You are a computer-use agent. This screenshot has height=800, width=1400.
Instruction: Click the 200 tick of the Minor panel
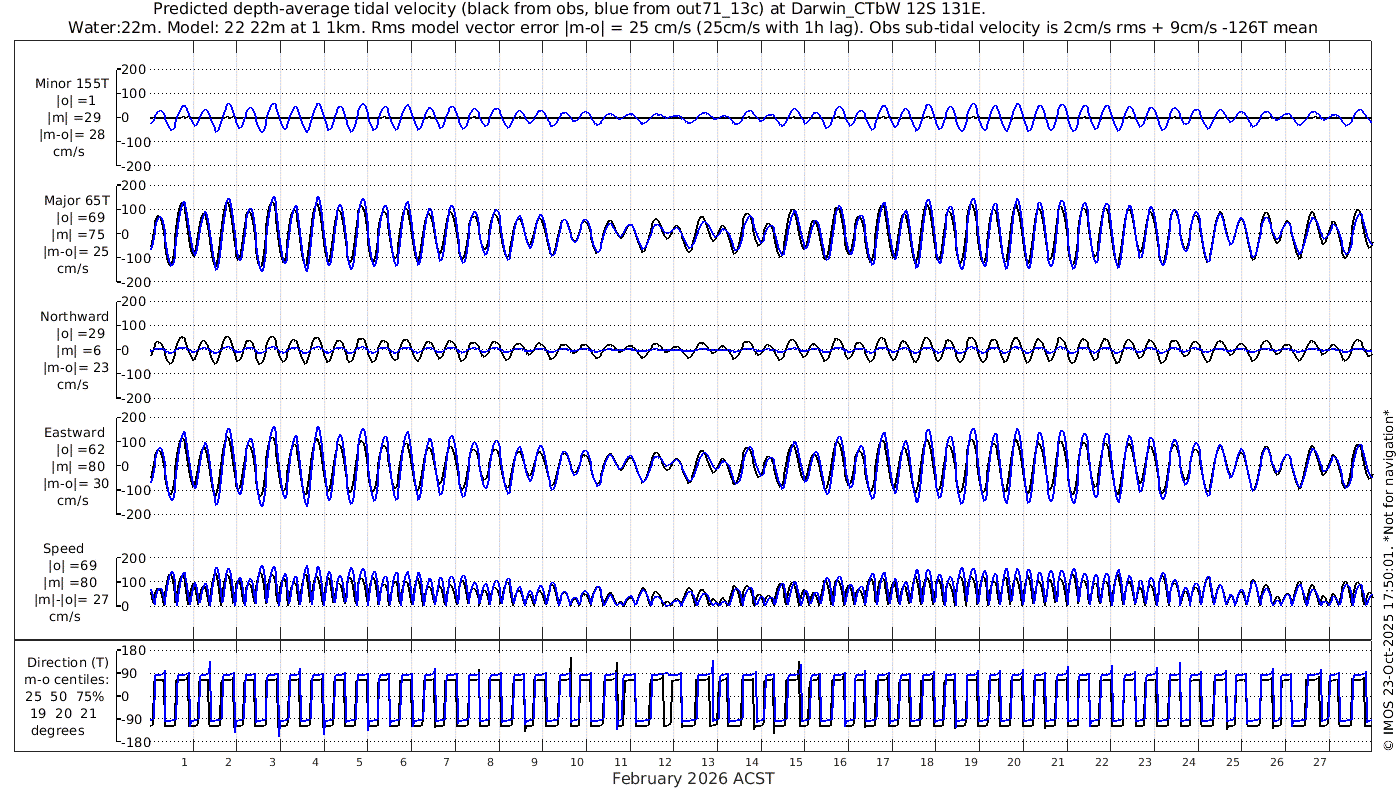click(x=133, y=69)
